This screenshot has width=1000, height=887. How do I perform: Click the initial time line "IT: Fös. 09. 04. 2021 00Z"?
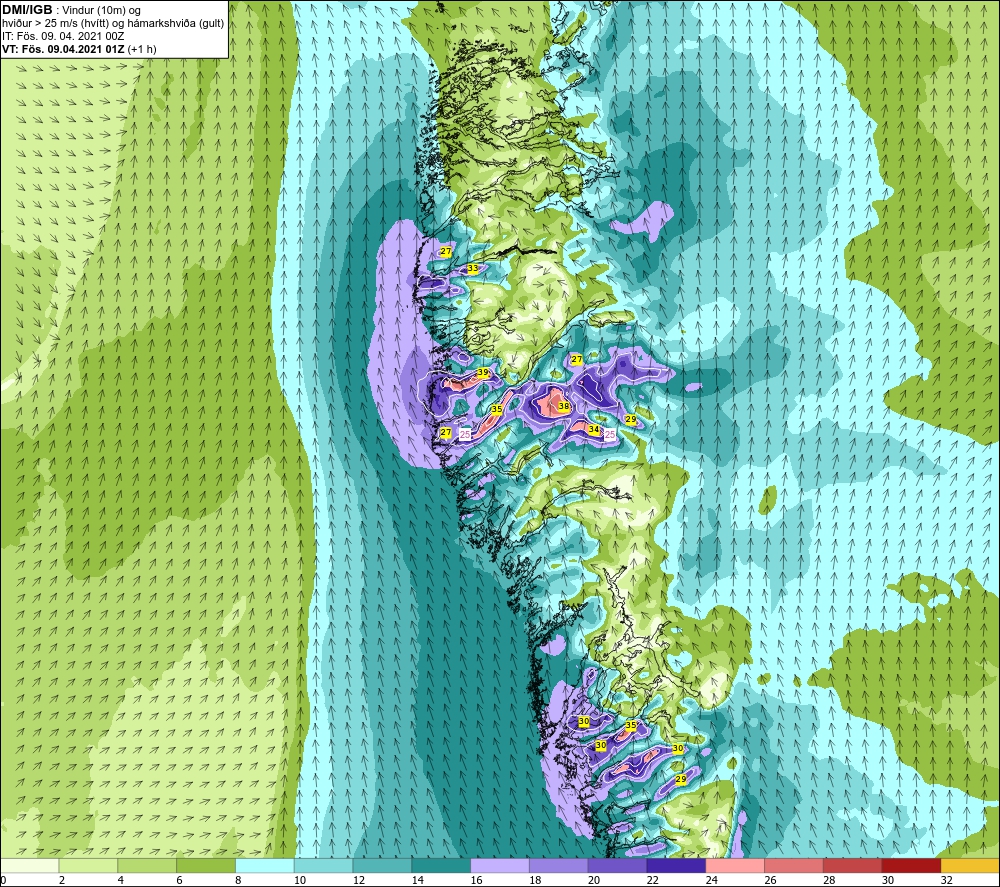click(x=63, y=36)
